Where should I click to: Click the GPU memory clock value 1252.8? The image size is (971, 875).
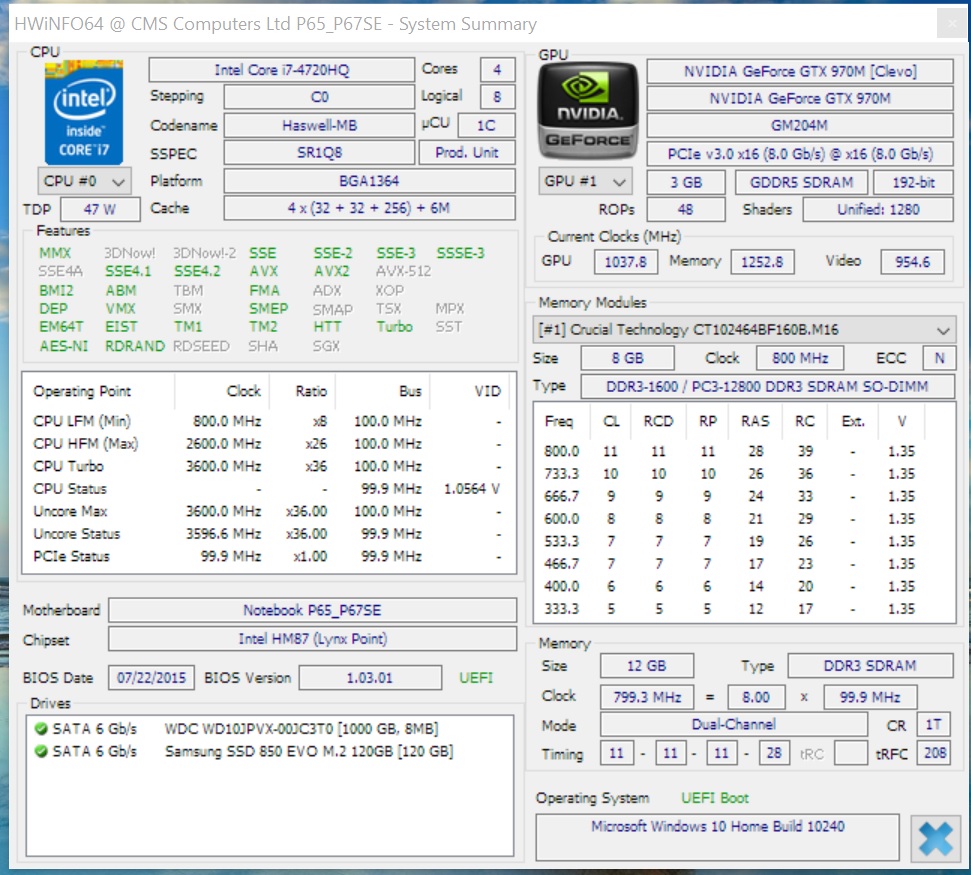point(762,262)
